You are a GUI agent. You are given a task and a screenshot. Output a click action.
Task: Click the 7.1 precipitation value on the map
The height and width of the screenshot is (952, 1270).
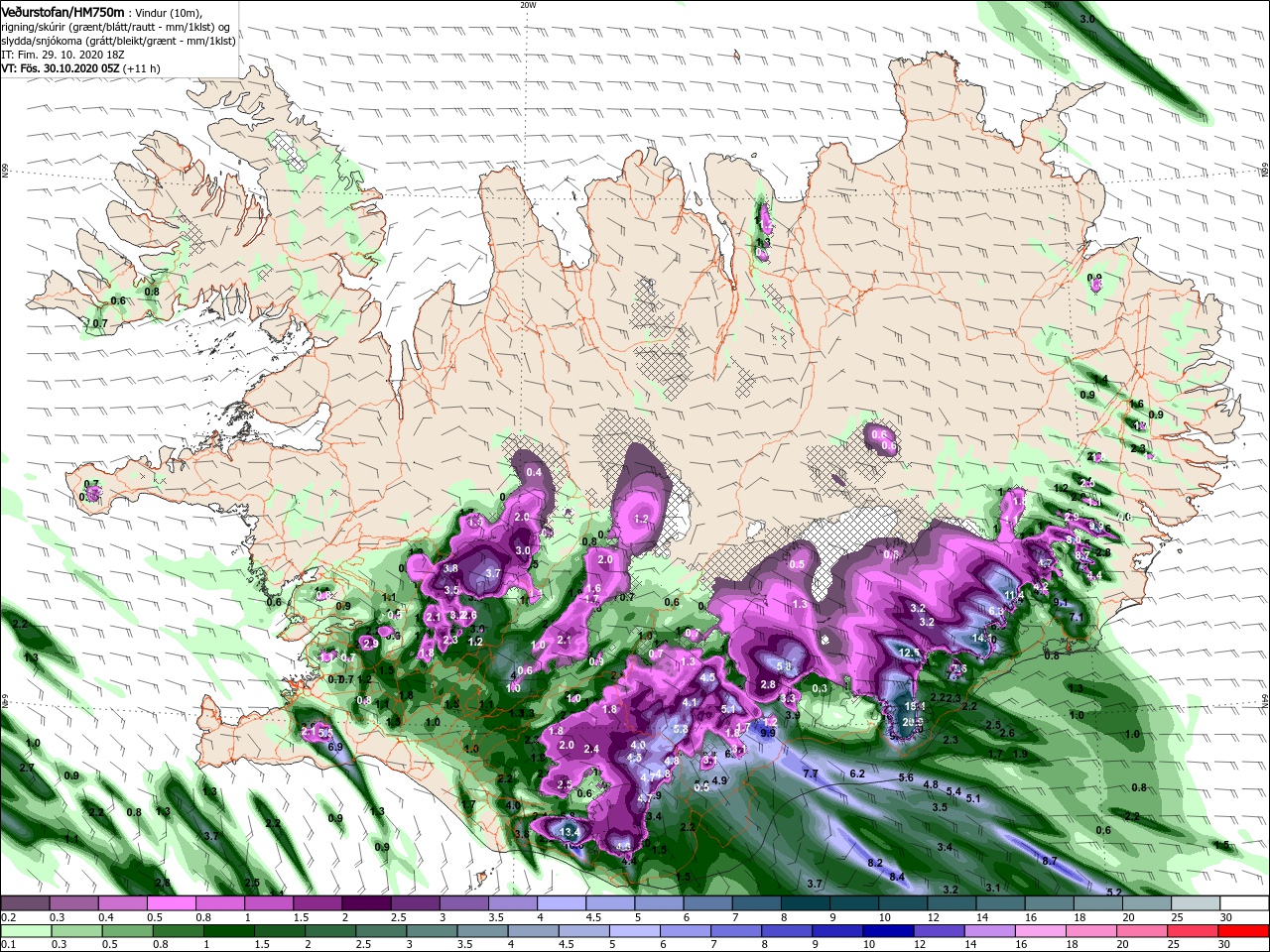(x=1078, y=617)
